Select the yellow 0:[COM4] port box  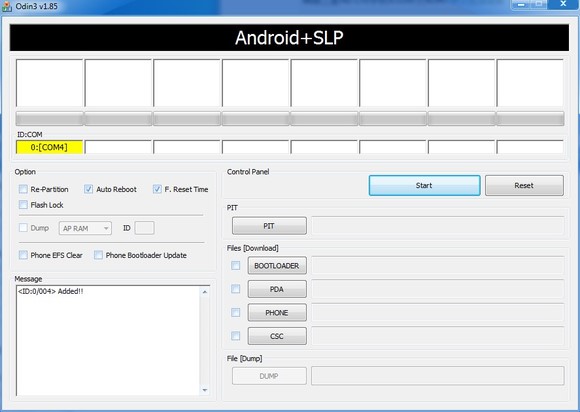coord(49,147)
